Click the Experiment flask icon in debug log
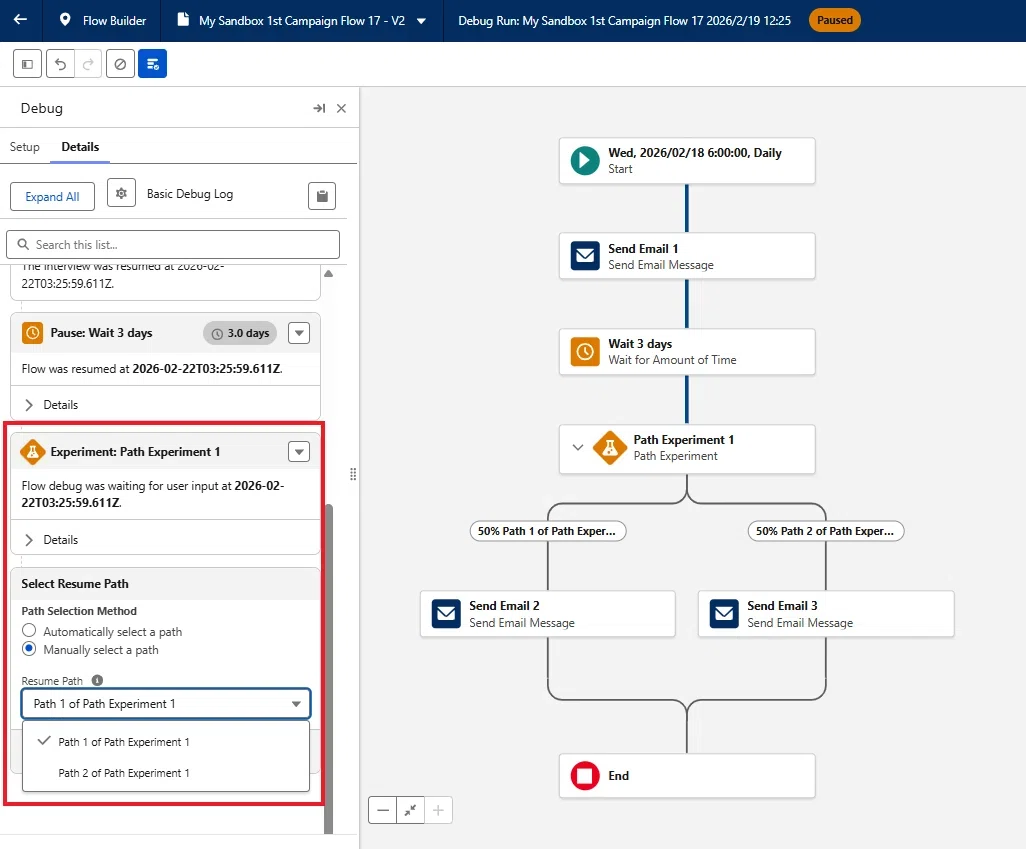 pos(32,452)
